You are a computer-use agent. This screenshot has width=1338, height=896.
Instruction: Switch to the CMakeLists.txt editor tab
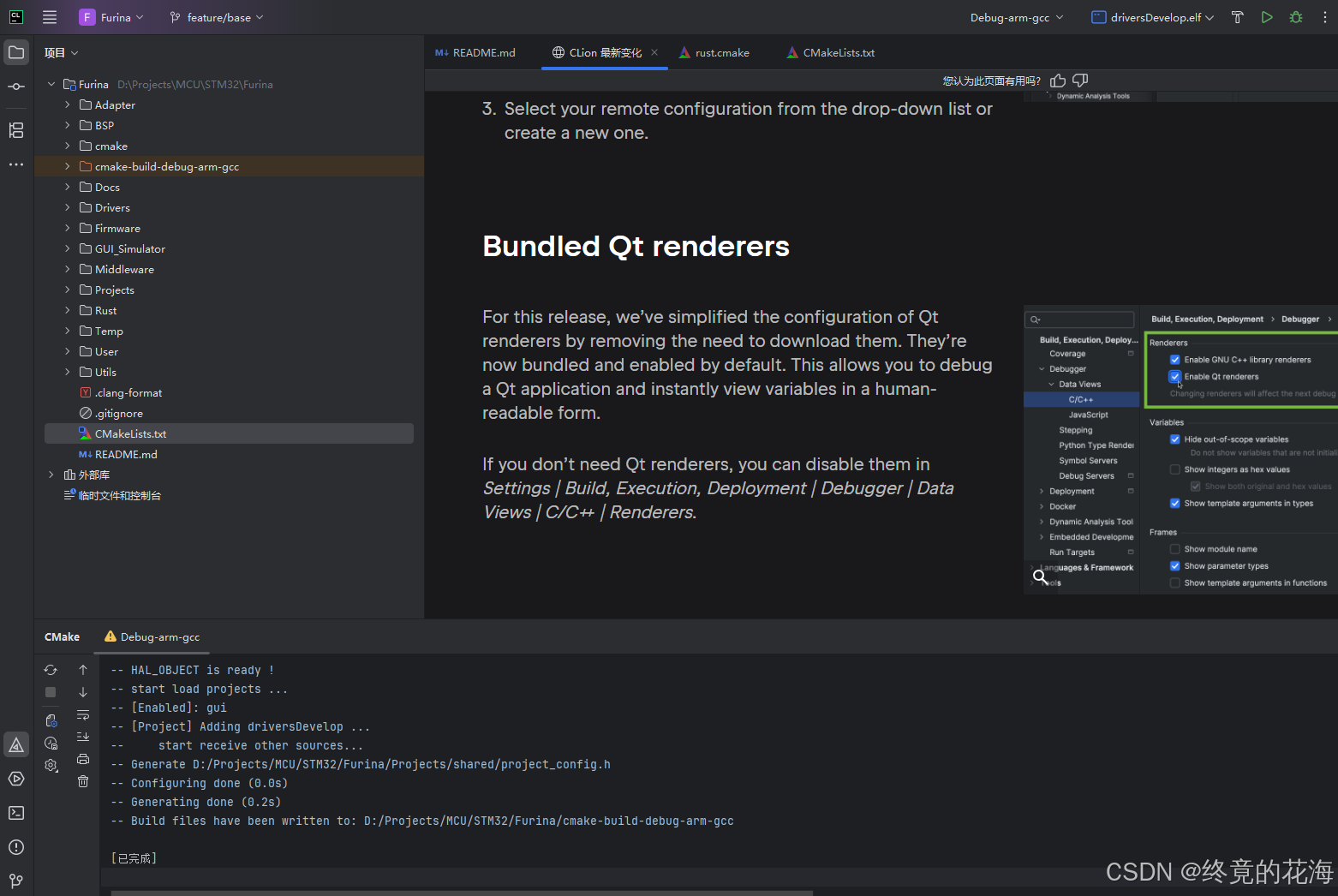(x=830, y=53)
